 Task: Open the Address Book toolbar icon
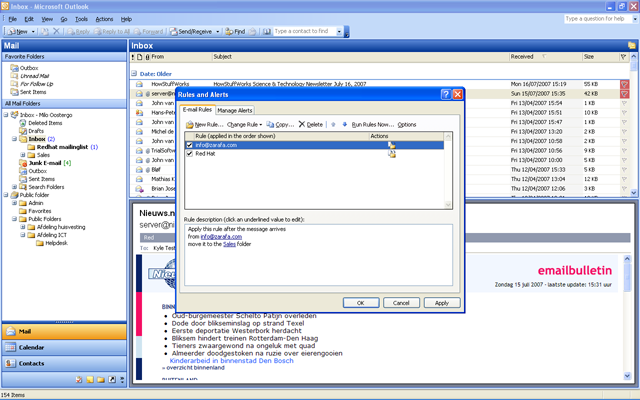point(267,31)
